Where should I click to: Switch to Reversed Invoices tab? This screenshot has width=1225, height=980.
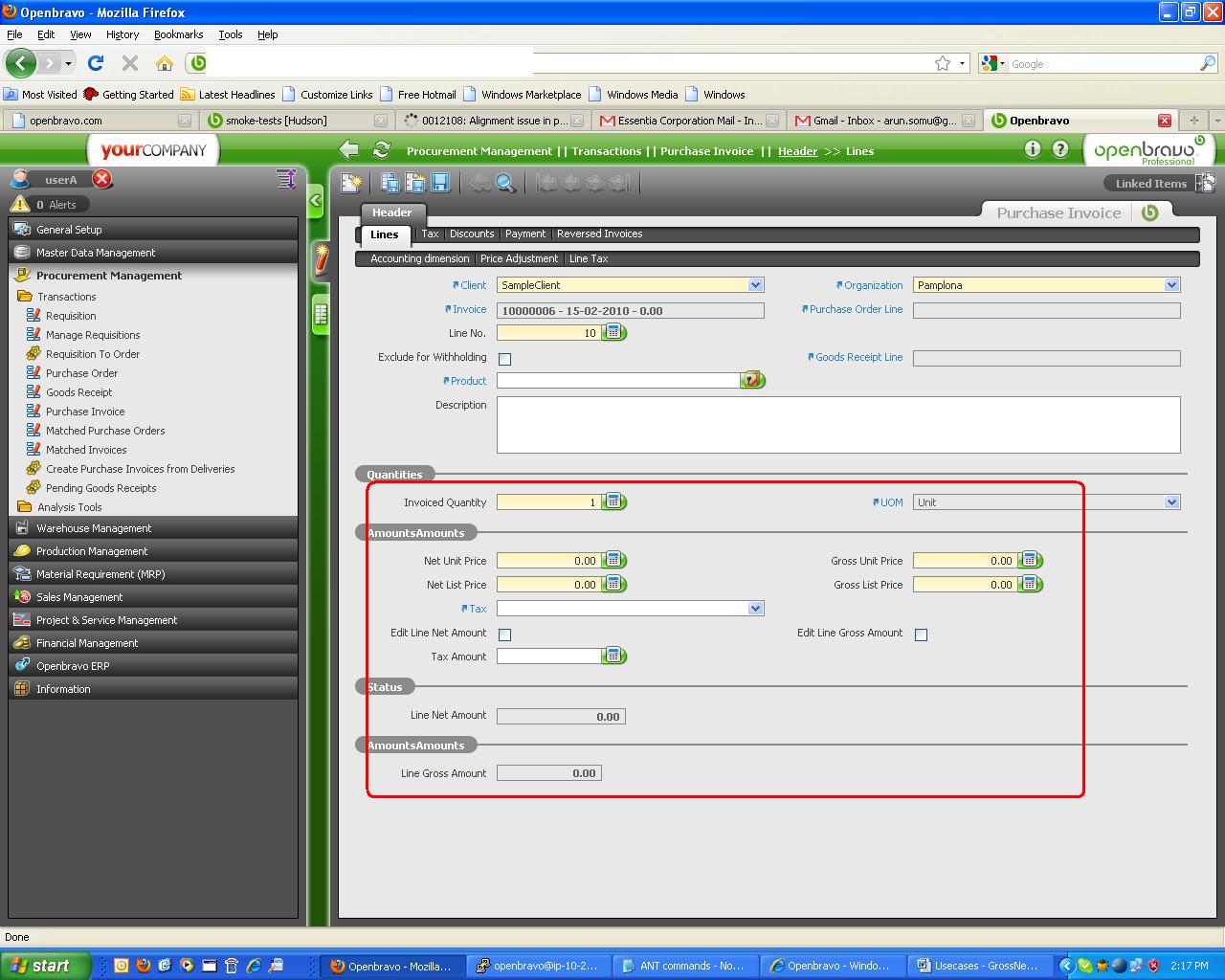point(600,234)
